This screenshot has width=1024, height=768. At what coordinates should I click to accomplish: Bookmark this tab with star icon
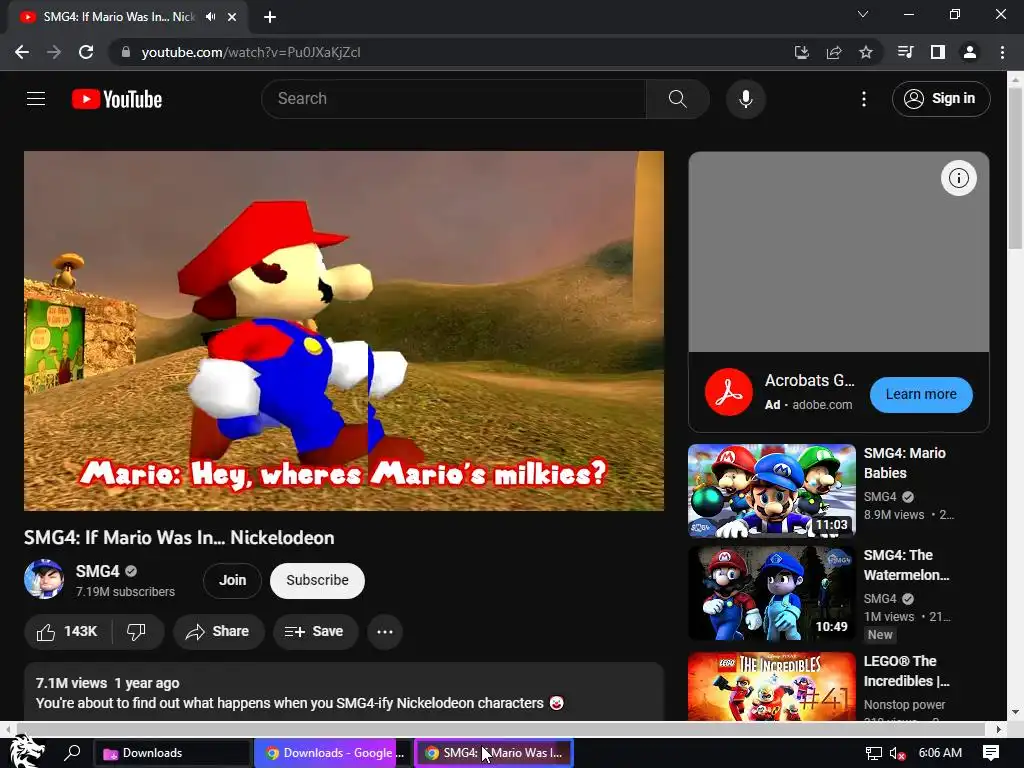coord(865,52)
